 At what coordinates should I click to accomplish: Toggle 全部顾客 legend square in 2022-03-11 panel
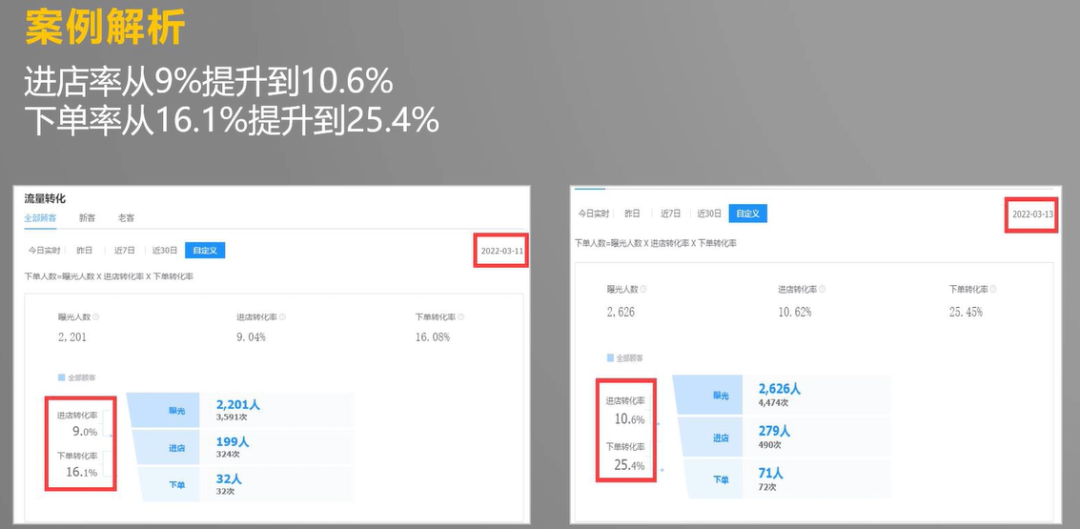pyautogui.click(x=61, y=377)
